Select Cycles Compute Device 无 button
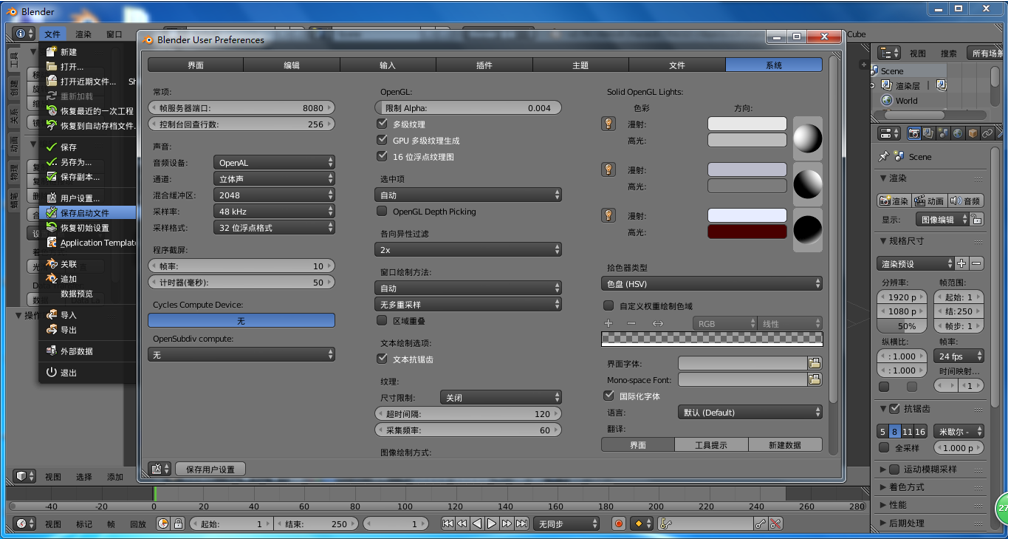 pyautogui.click(x=242, y=320)
